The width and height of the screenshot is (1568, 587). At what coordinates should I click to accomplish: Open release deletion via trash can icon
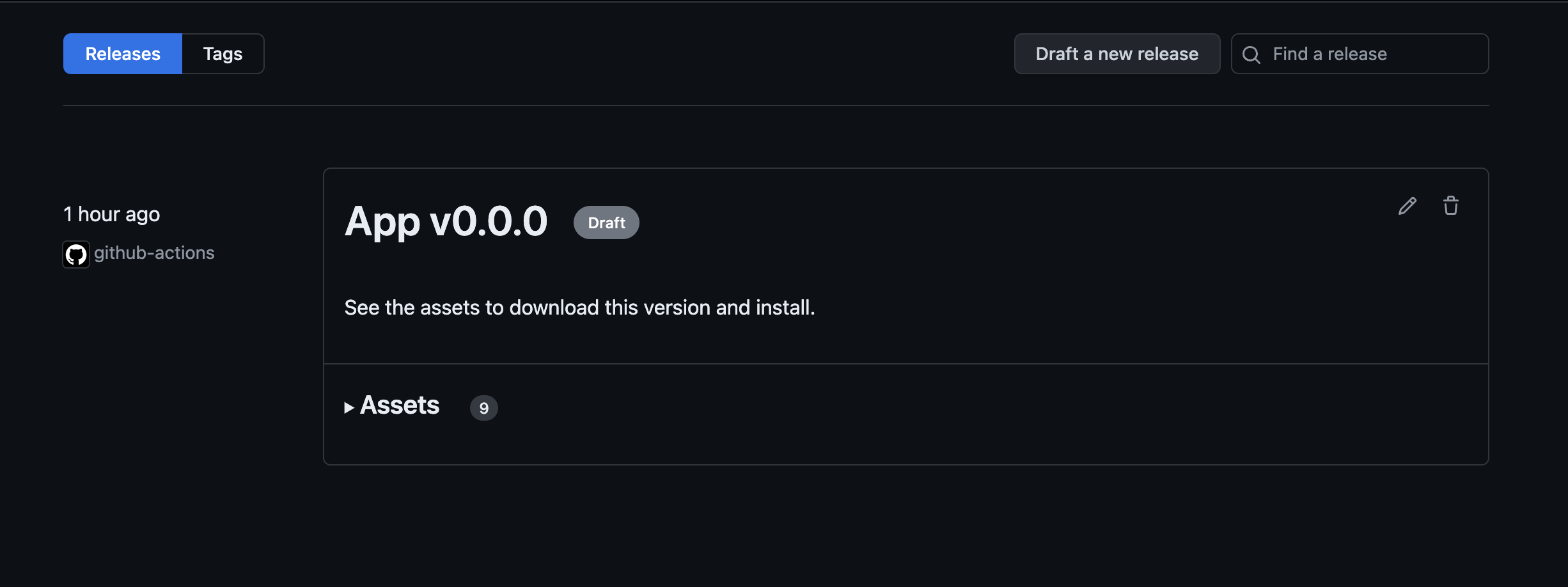[x=1451, y=205]
